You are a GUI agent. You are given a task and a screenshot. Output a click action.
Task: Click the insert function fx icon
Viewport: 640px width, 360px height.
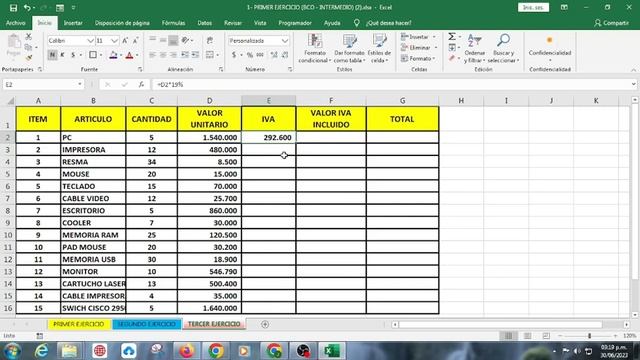[141, 84]
